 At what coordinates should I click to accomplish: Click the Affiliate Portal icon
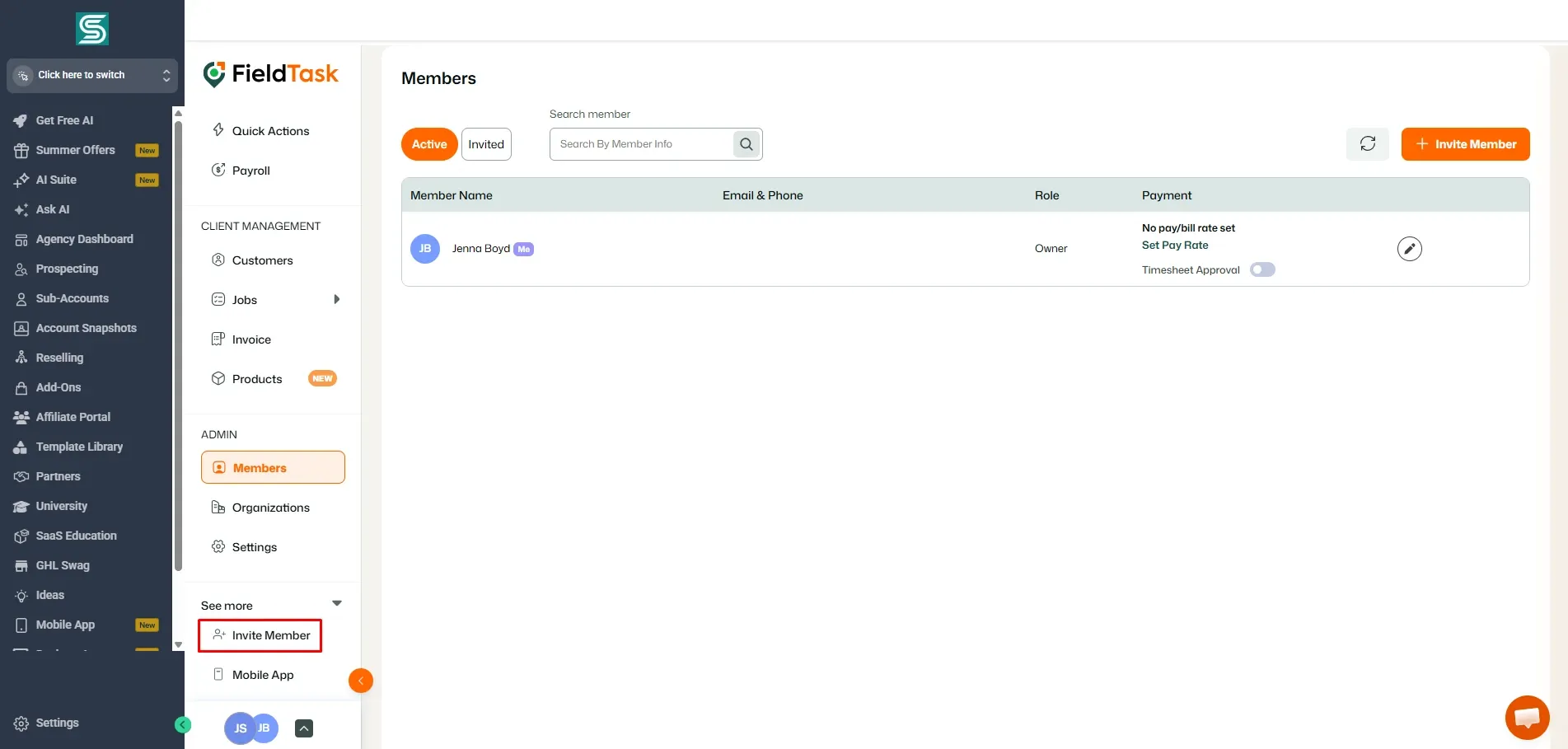tap(21, 418)
